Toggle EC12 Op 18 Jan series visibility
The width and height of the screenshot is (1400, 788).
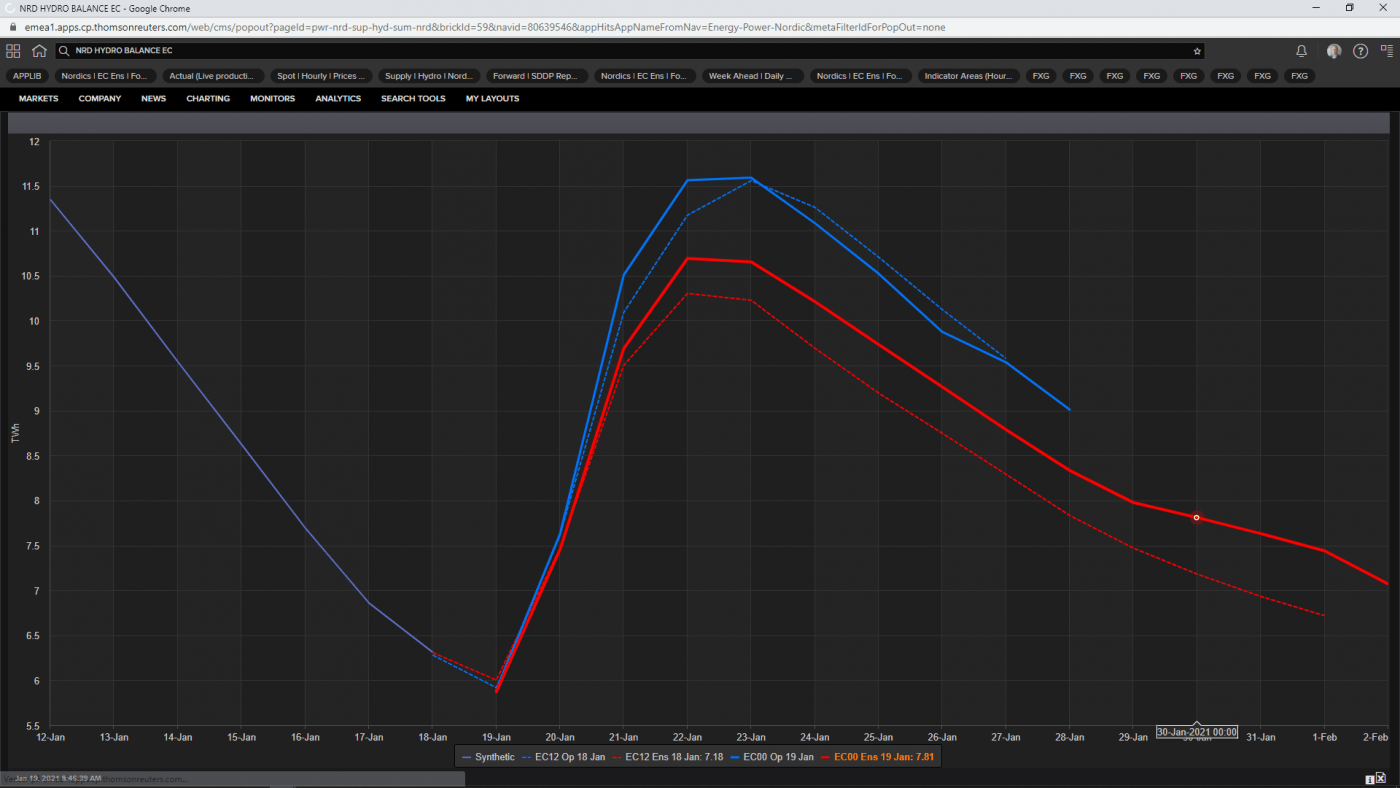(x=563, y=757)
